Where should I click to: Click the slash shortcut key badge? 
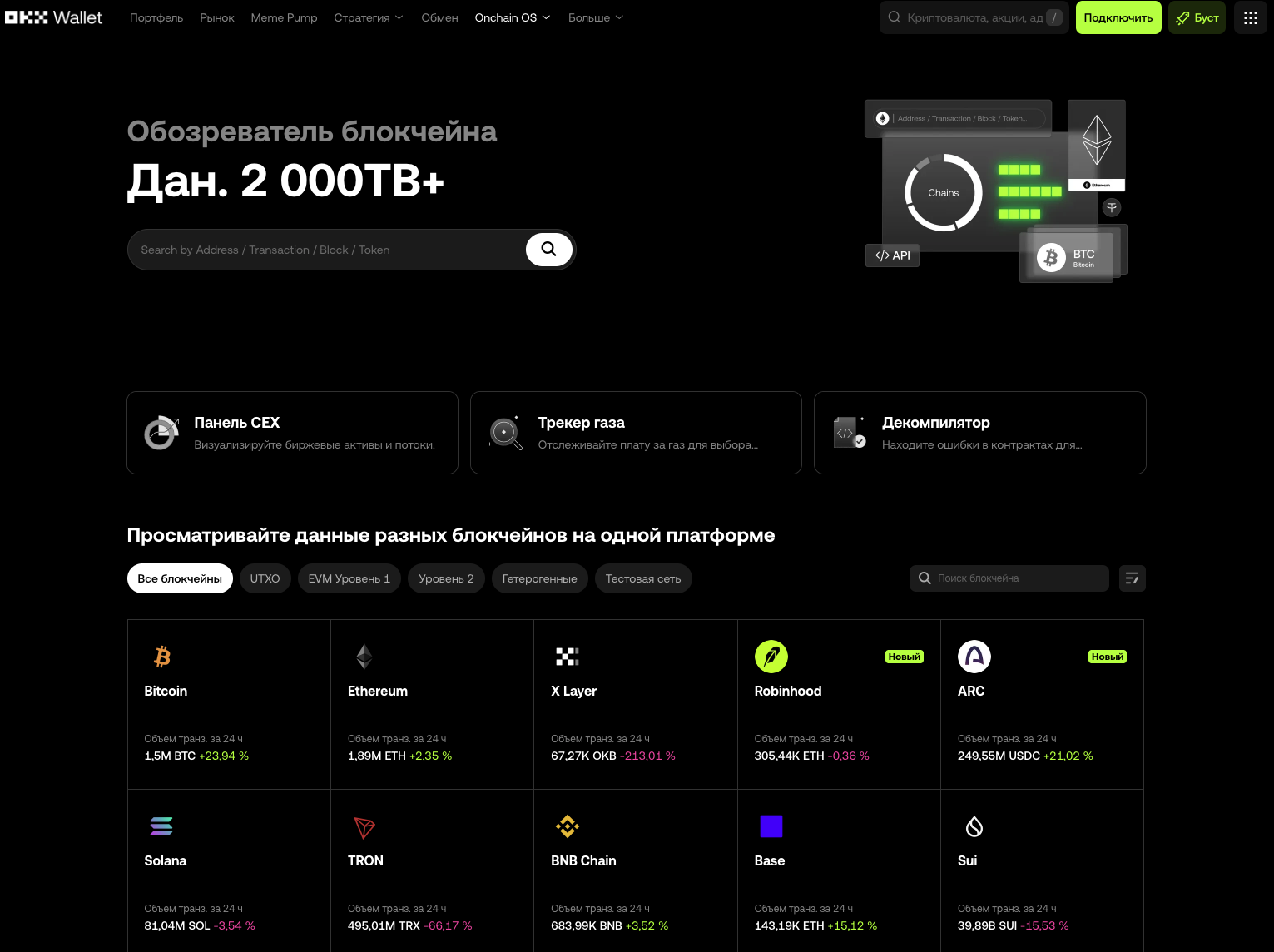click(x=1054, y=17)
